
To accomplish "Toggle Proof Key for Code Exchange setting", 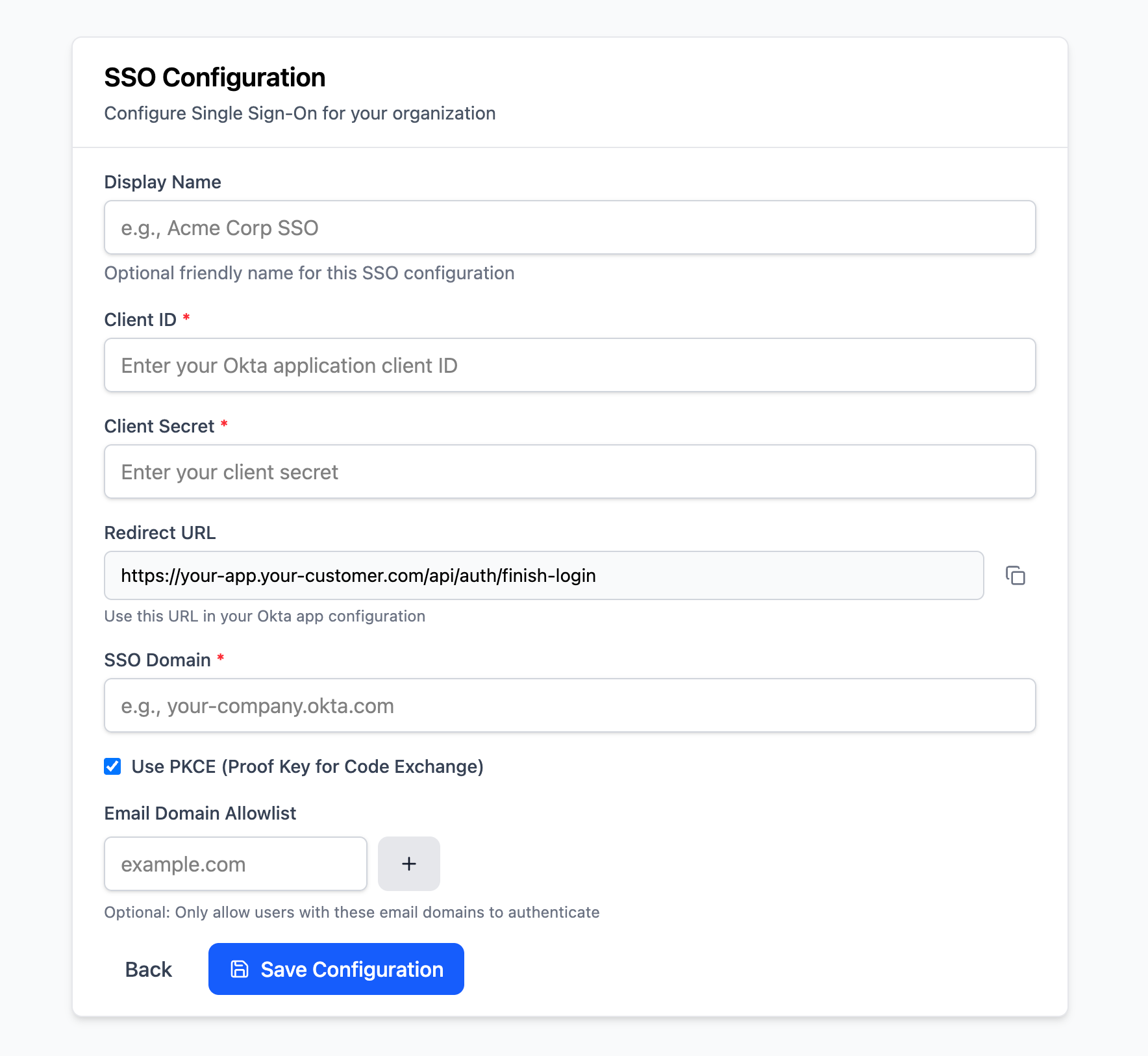I will [x=112, y=766].
